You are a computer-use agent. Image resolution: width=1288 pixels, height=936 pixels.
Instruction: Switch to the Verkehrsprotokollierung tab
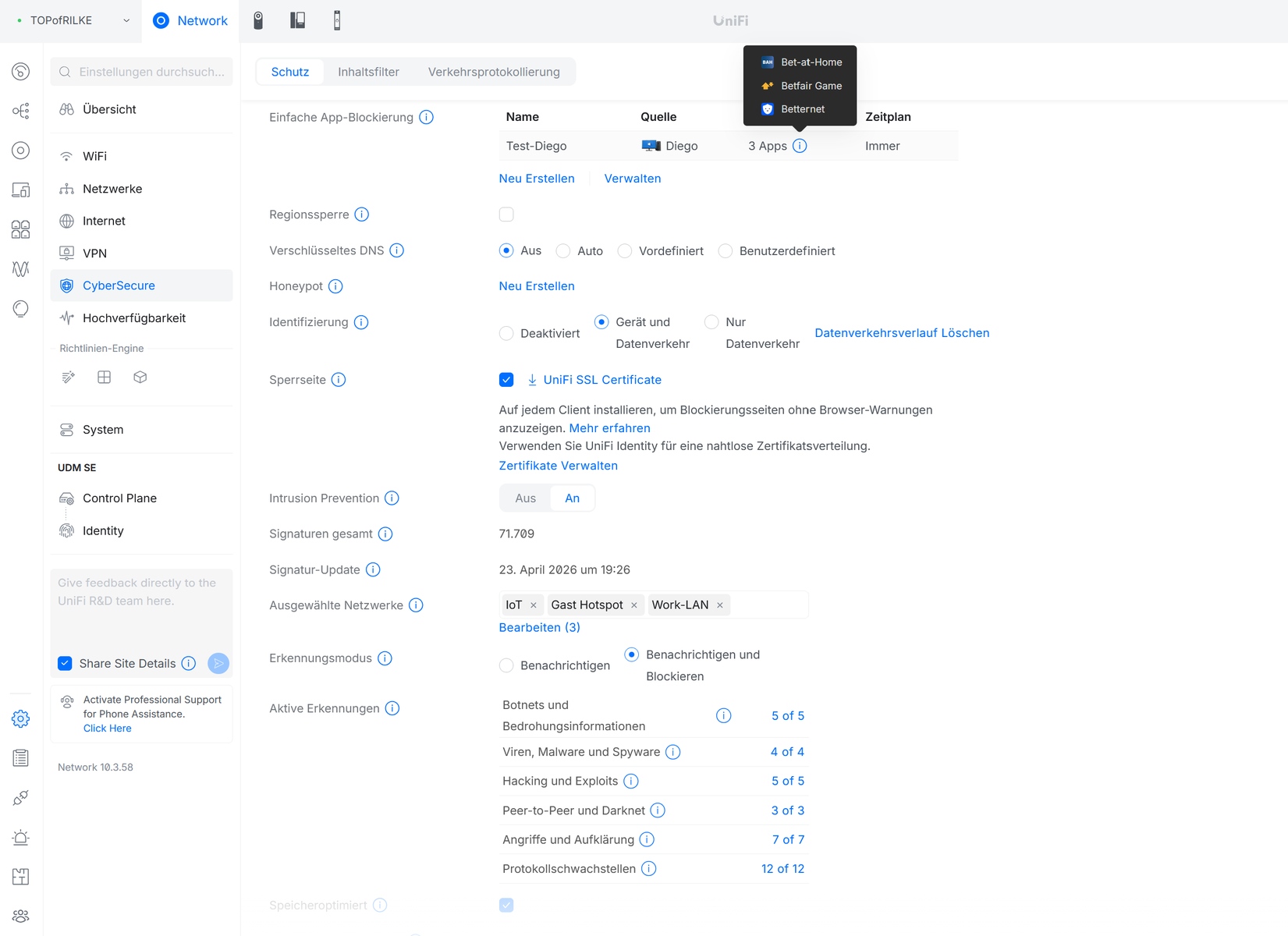(494, 72)
